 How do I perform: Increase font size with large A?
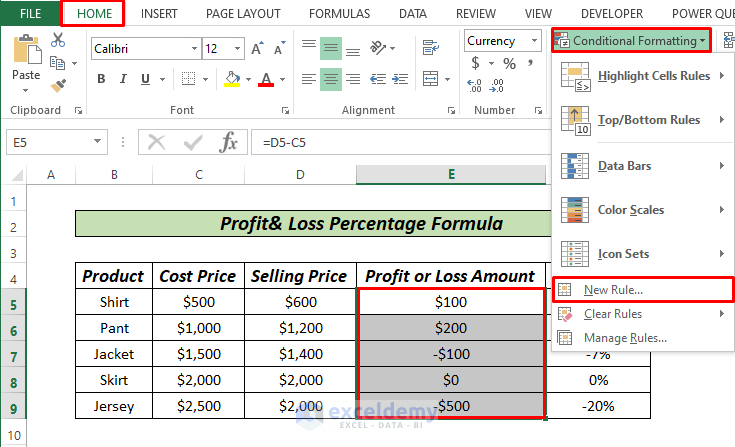[257, 49]
